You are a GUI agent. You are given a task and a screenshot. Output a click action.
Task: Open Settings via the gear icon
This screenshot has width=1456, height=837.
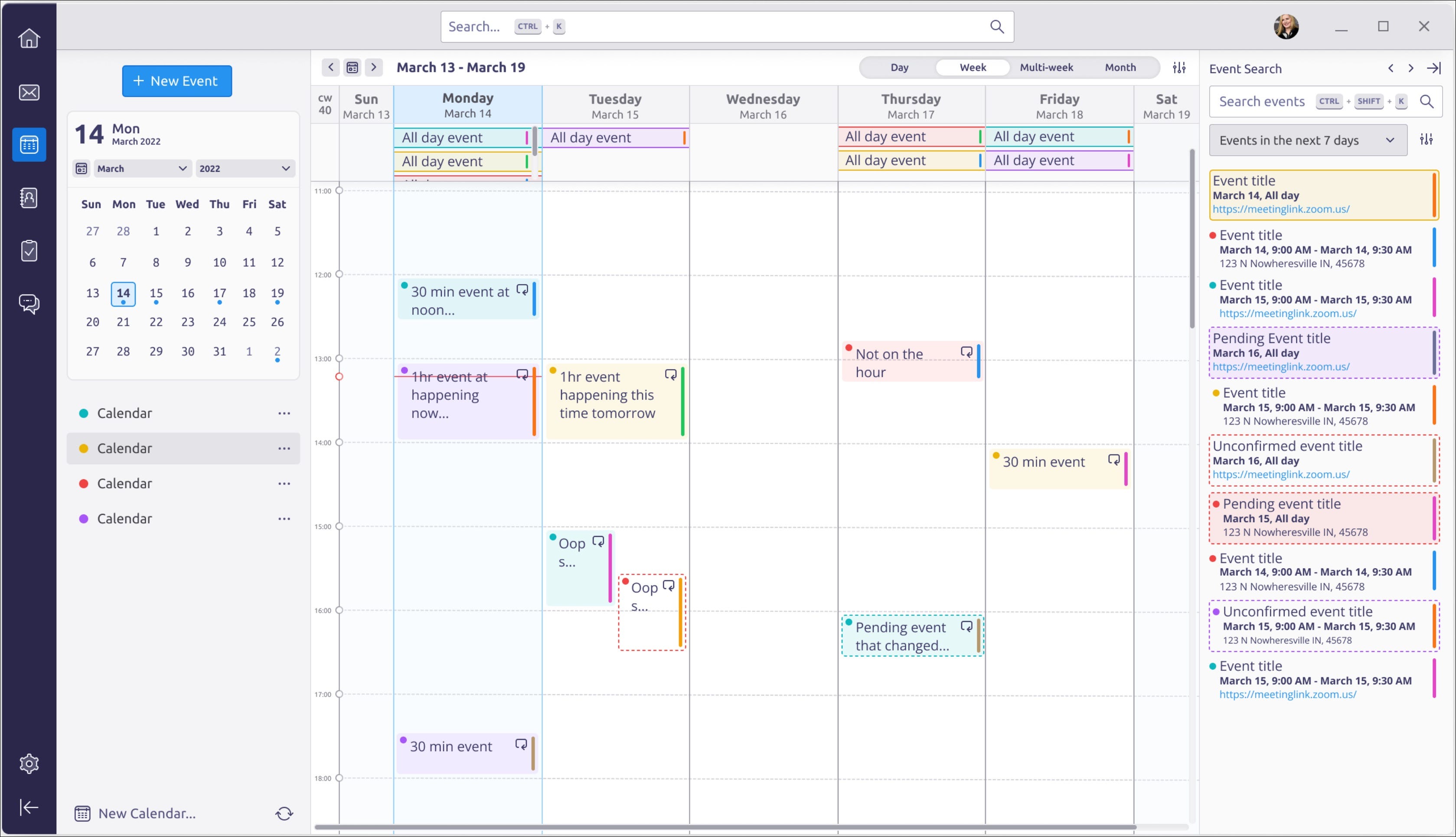(29, 763)
